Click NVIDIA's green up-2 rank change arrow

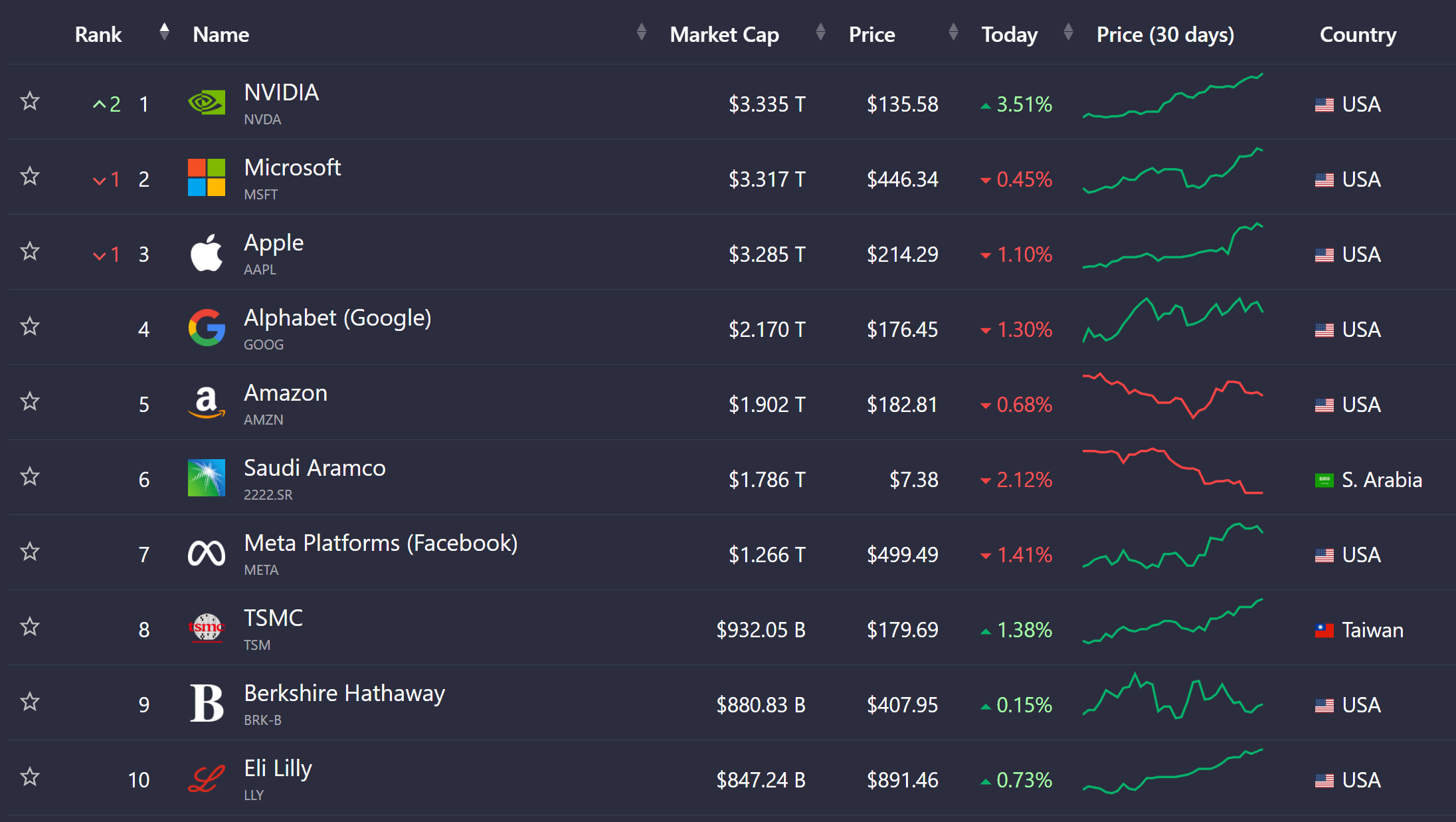click(106, 104)
